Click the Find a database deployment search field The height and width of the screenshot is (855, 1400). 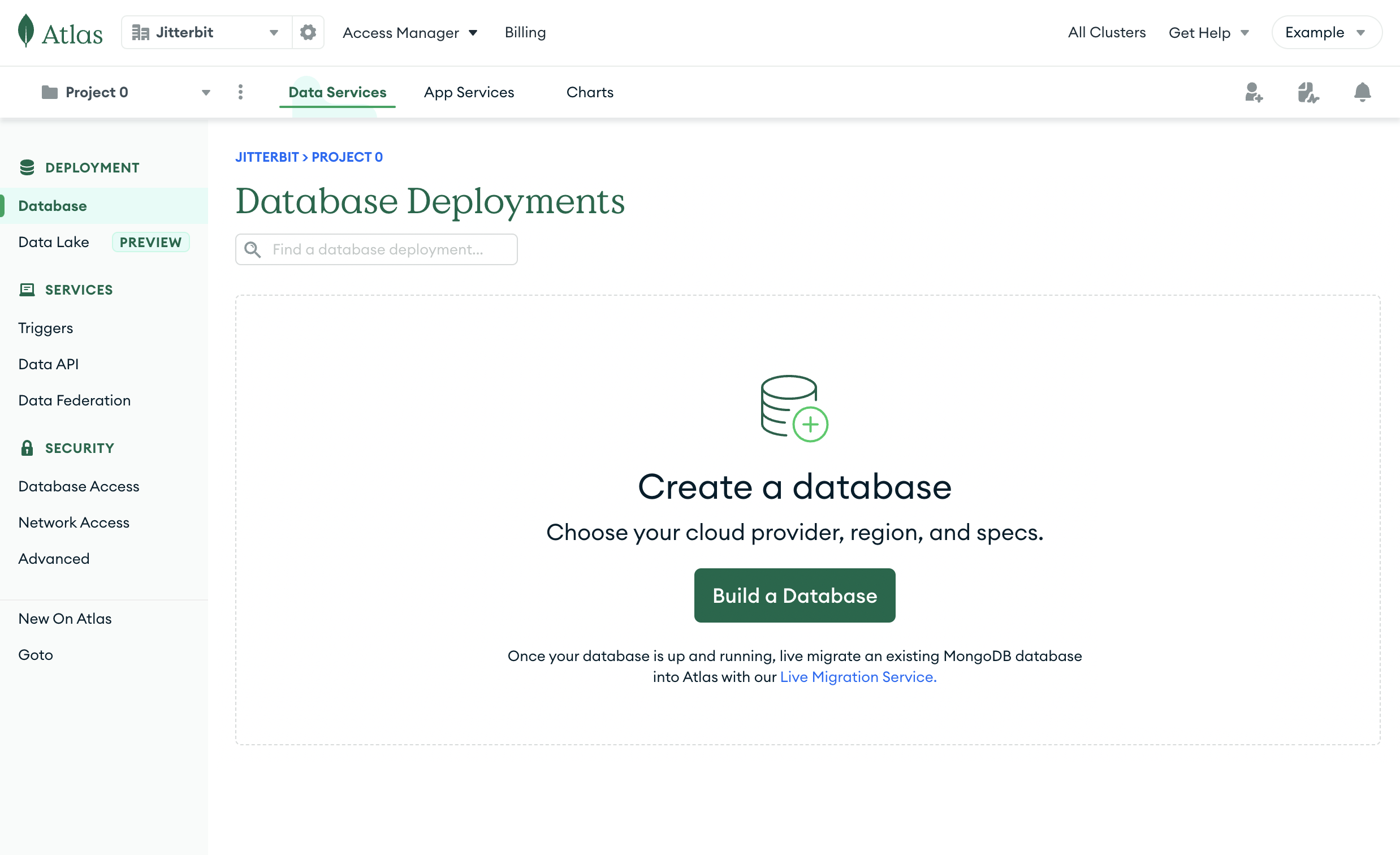(377, 249)
